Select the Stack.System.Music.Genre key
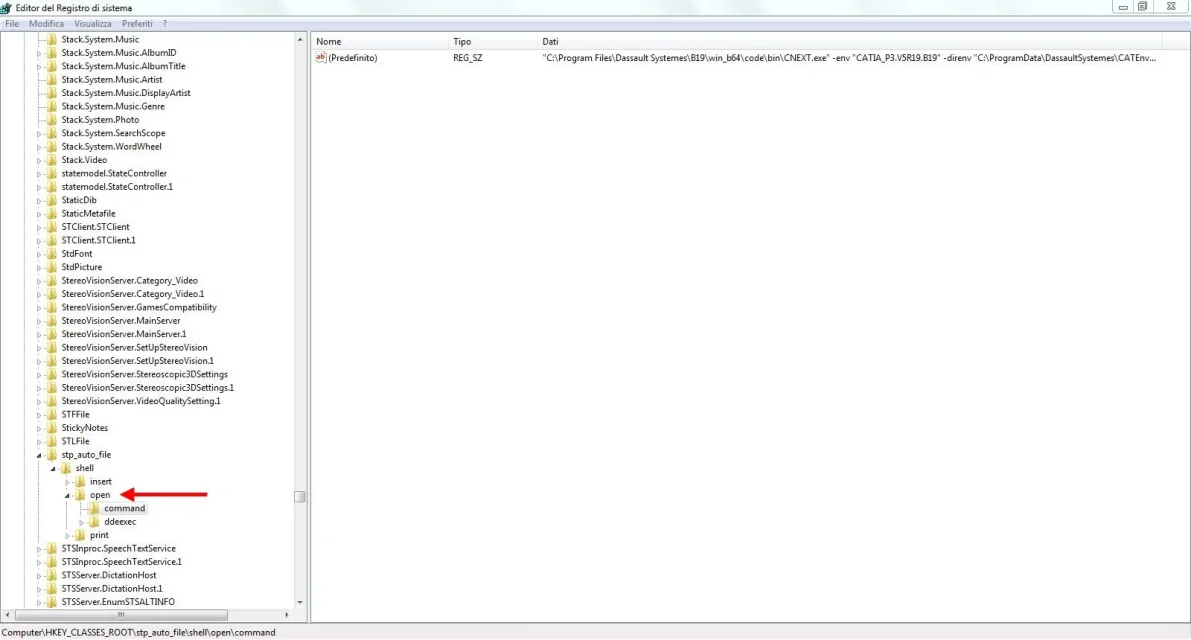This screenshot has height=640, width=1191. 112,106
